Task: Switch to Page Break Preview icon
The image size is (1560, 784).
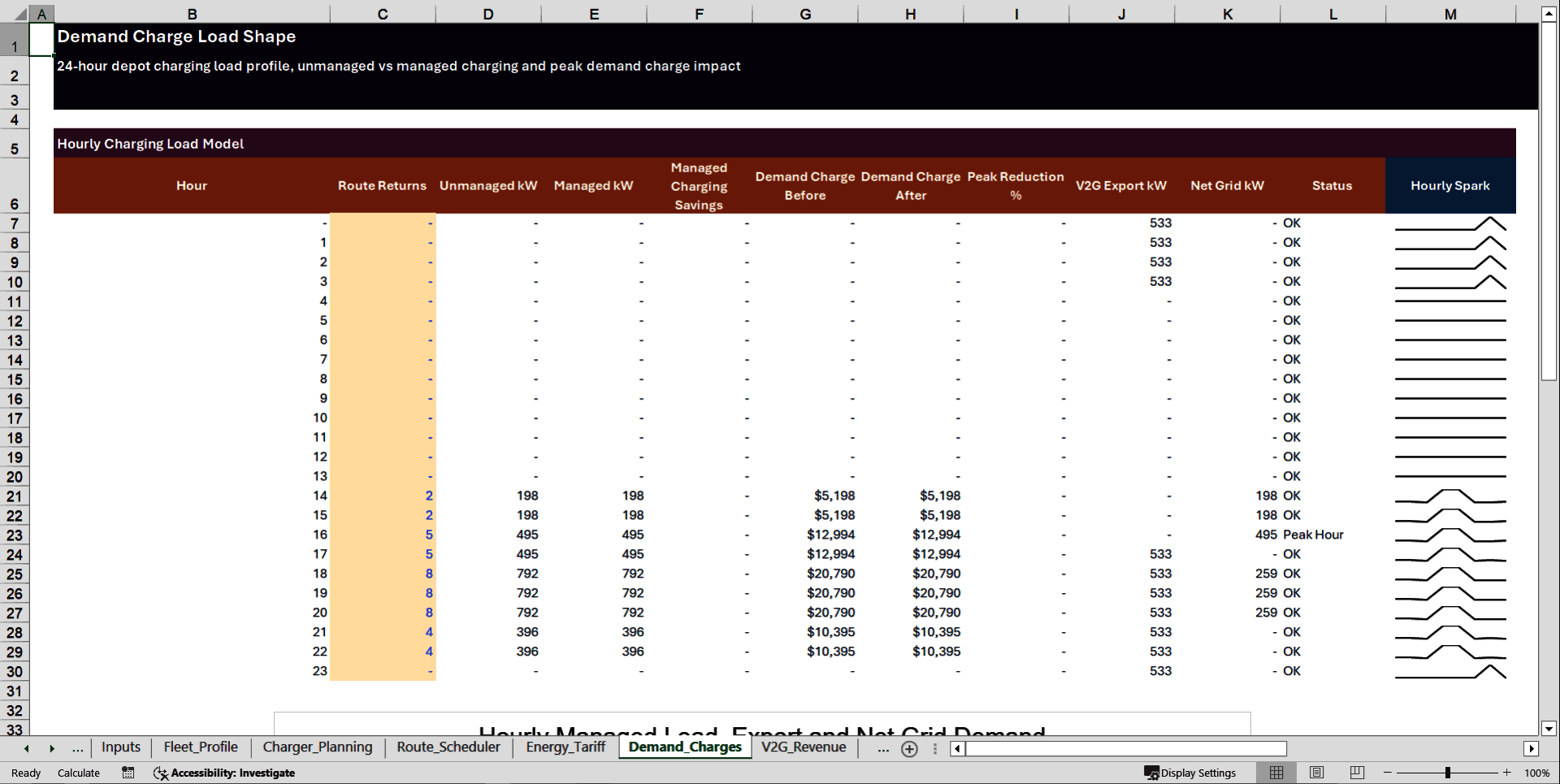Action: [x=1357, y=773]
